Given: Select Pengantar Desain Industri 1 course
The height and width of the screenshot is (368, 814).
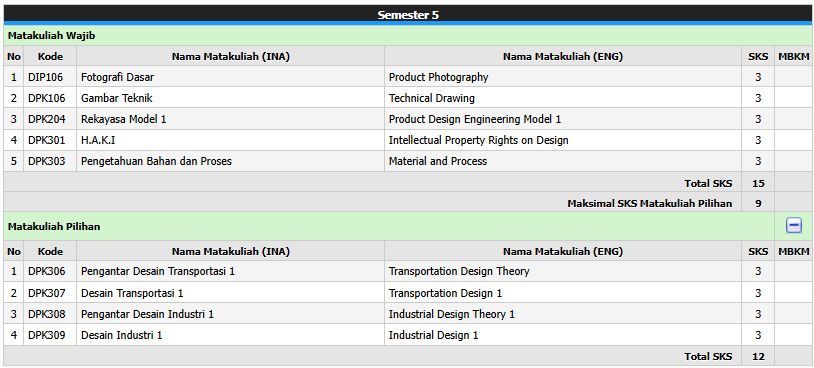Looking at the screenshot, I should [x=147, y=314].
